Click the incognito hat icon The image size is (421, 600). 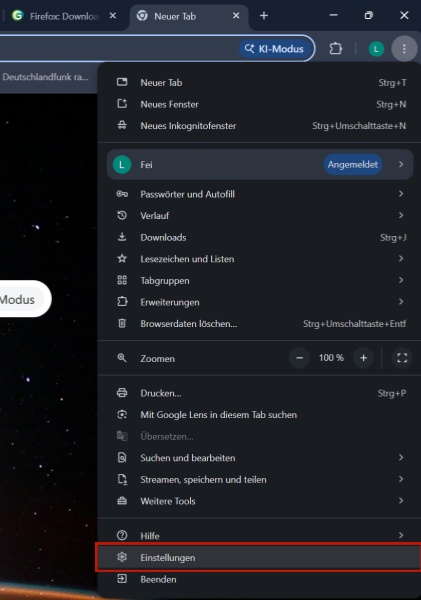click(x=122, y=125)
